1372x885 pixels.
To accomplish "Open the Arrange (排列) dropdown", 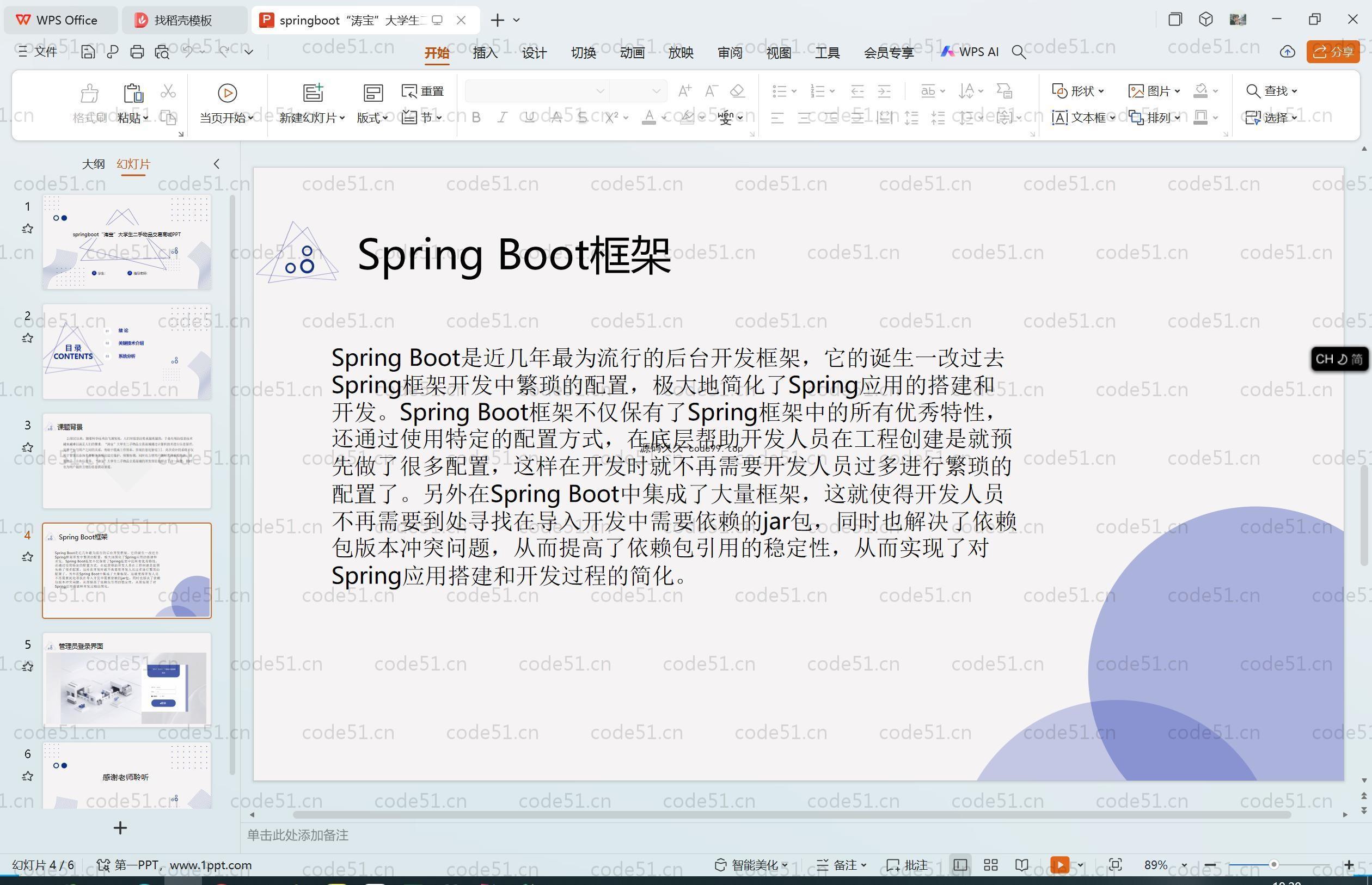I will click(x=1154, y=118).
